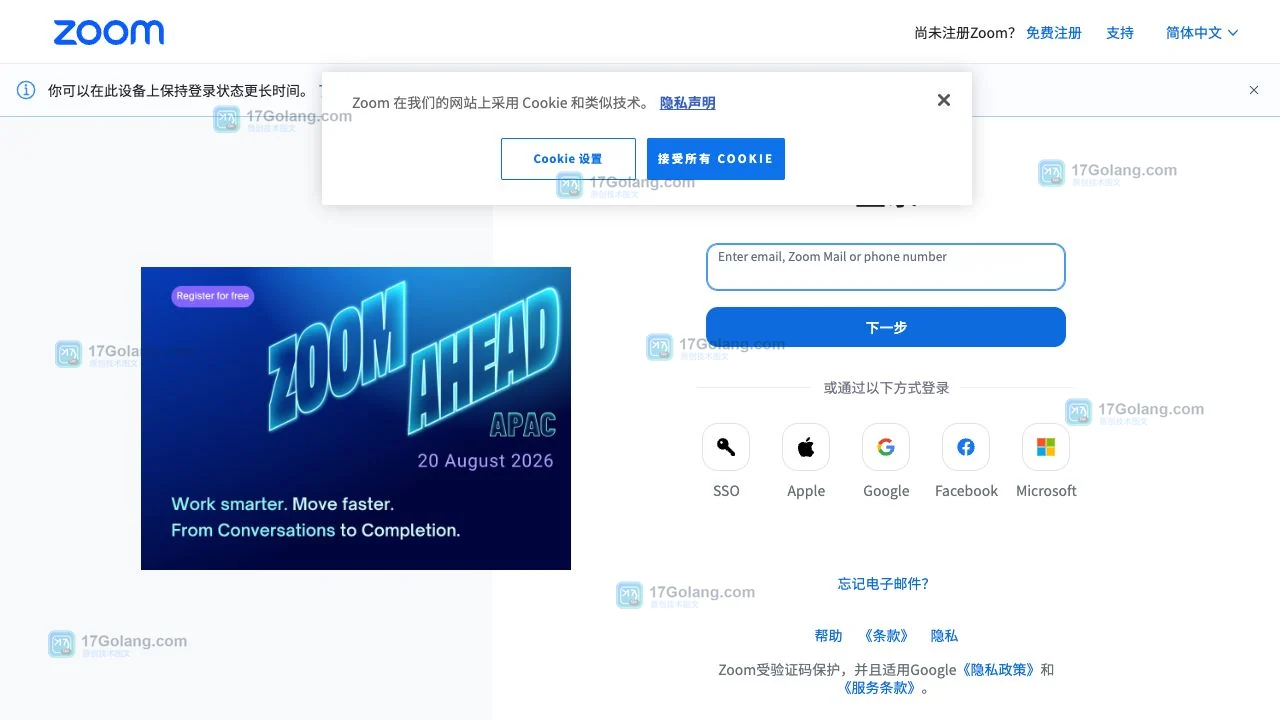Open Google 《隐私政策》 link

999,670
